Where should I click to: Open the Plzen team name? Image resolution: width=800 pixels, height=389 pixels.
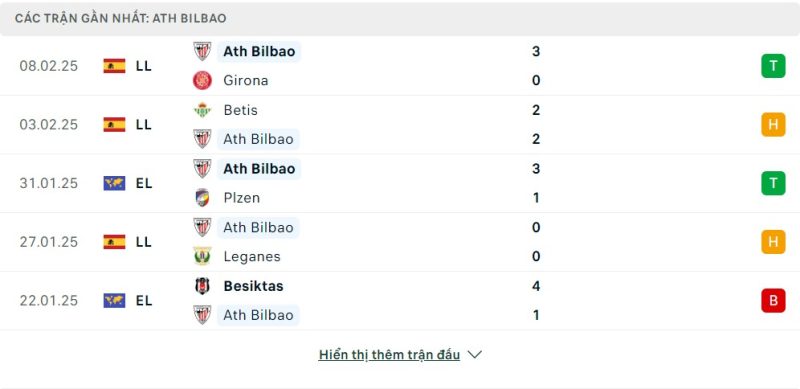click(x=242, y=198)
